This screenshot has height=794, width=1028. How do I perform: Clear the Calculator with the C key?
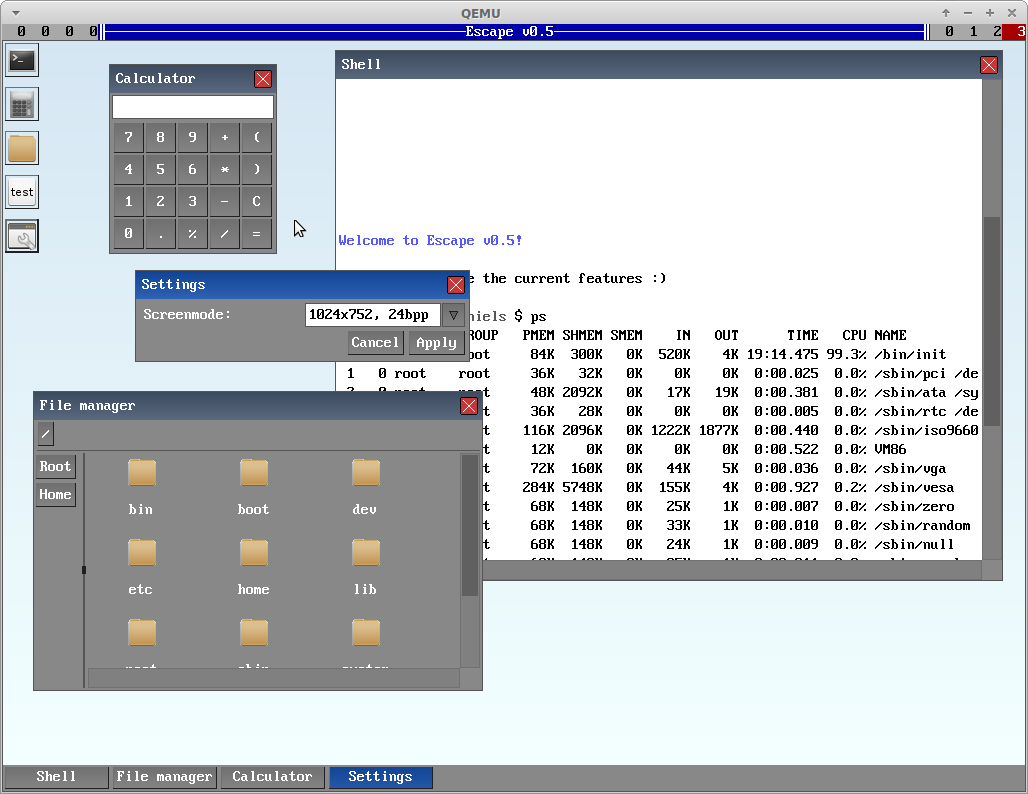pos(256,201)
